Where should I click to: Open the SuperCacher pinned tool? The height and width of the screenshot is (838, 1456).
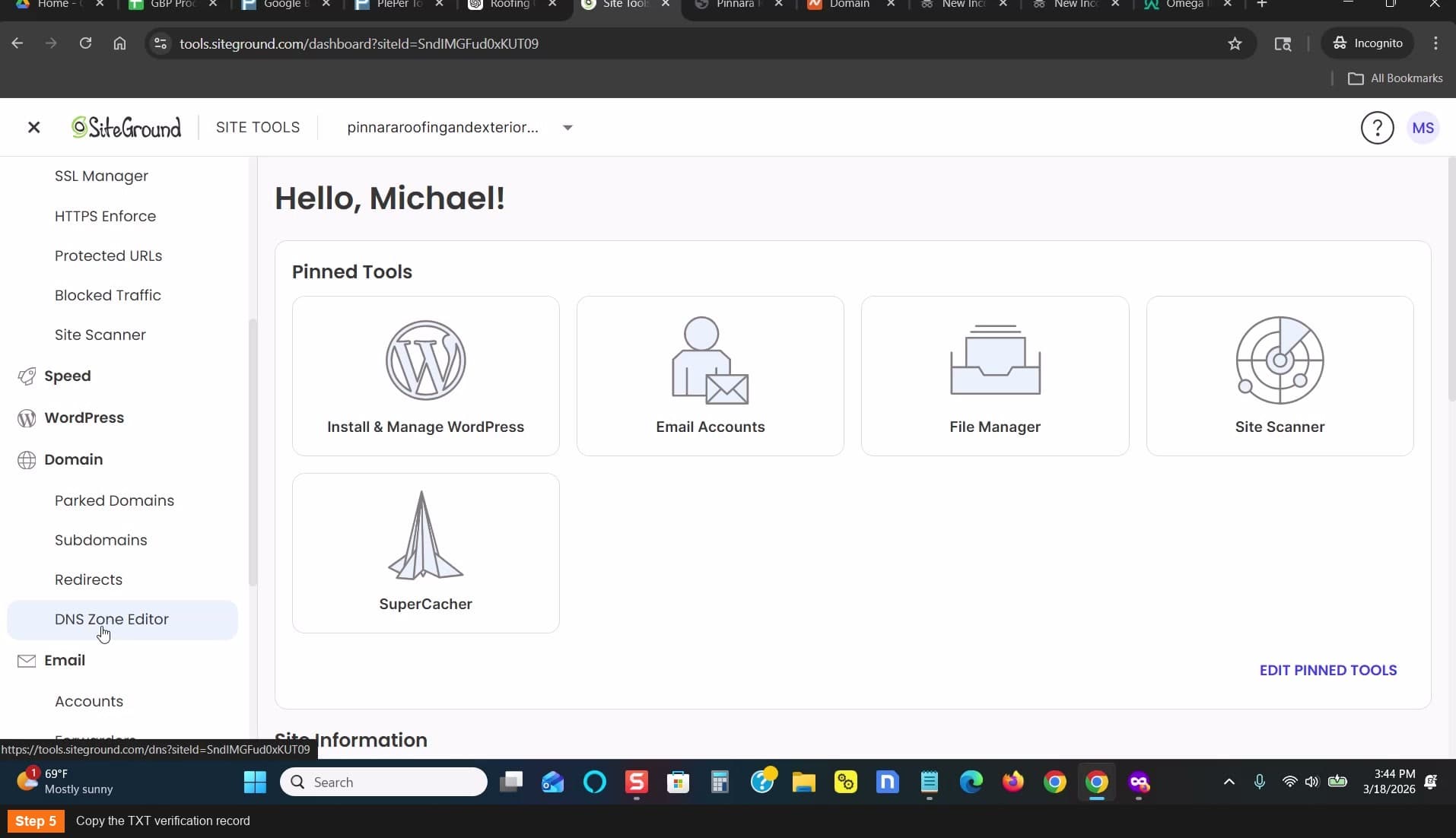pos(425,553)
